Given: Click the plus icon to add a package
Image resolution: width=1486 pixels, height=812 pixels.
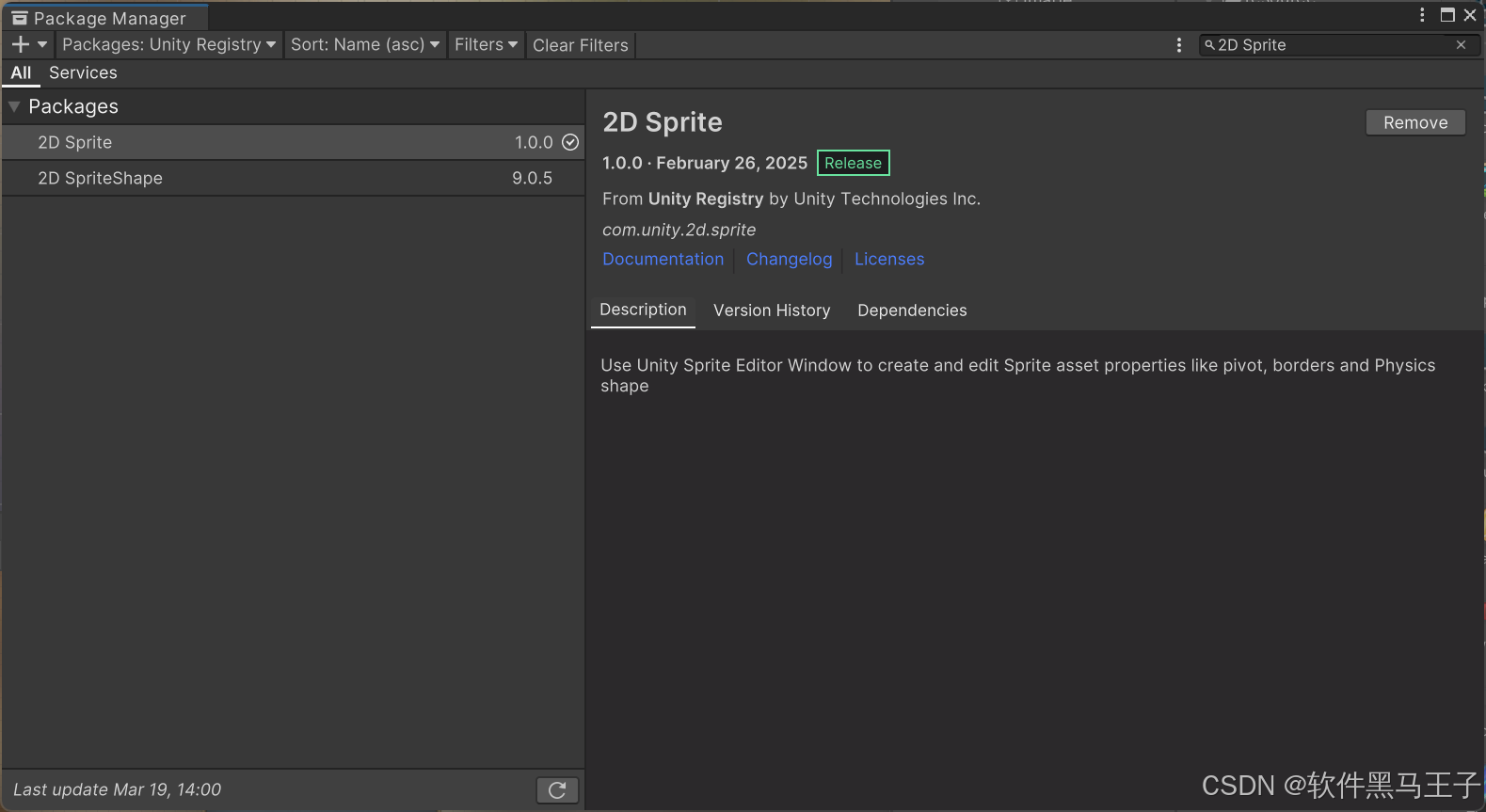Looking at the screenshot, I should pos(21,44).
